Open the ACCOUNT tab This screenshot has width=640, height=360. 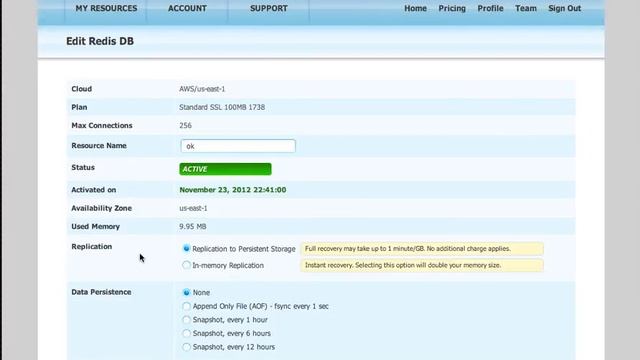click(187, 9)
